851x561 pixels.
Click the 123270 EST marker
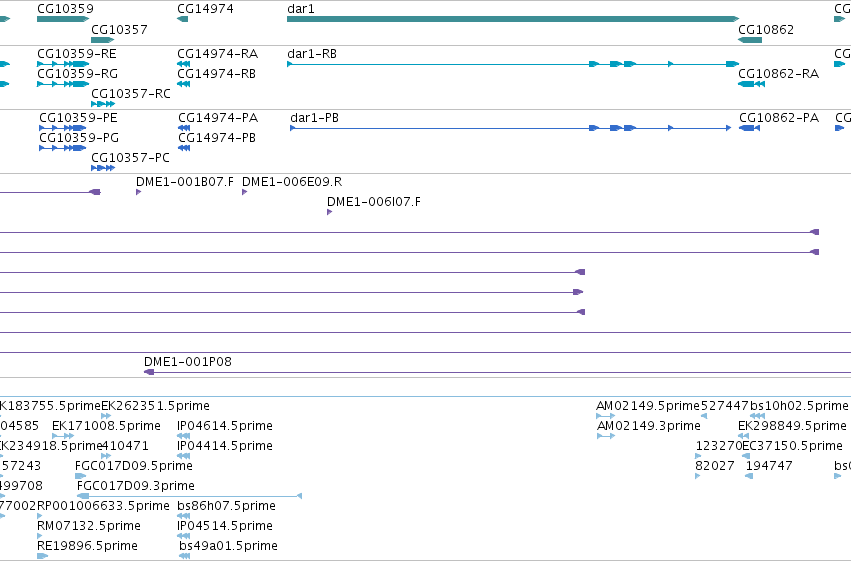(x=698, y=456)
